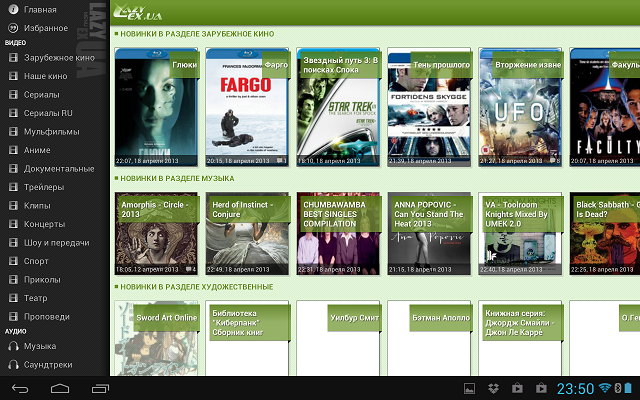The image size is (640, 400).
Task: Open Новинки в разделе художественные heading
Action: [197, 287]
